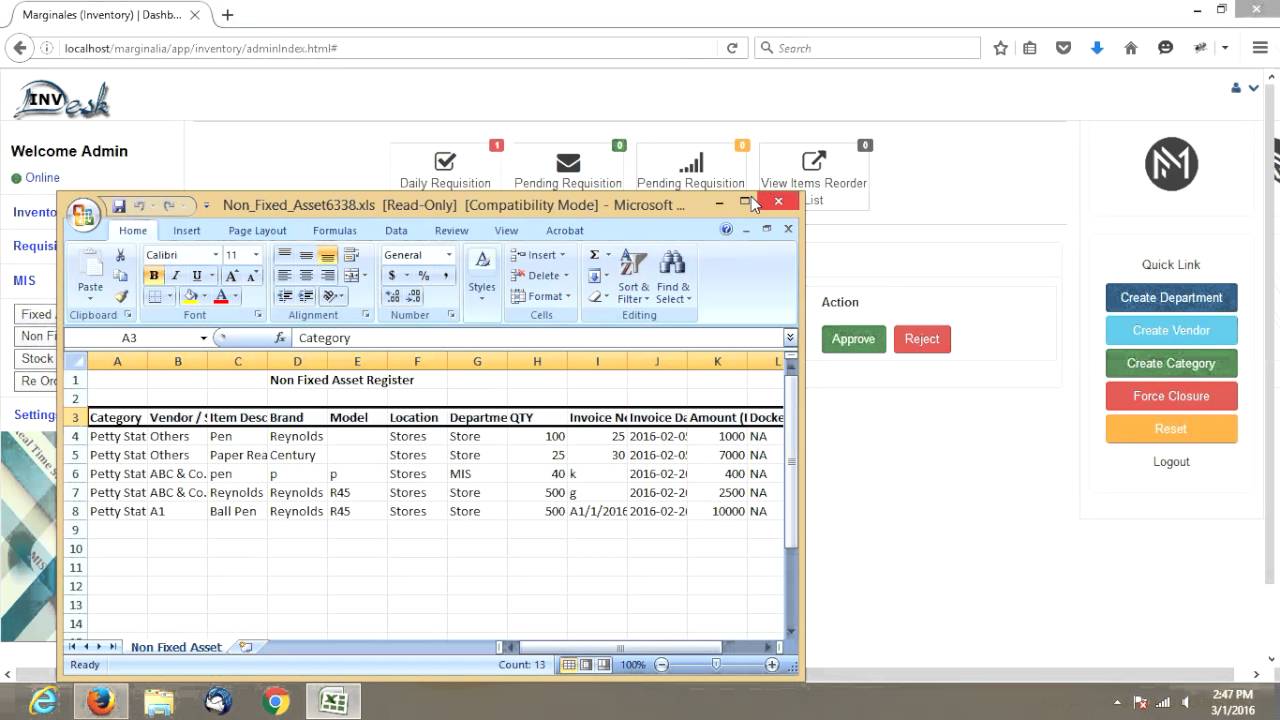Click the Increase Indent icon

coord(306,296)
